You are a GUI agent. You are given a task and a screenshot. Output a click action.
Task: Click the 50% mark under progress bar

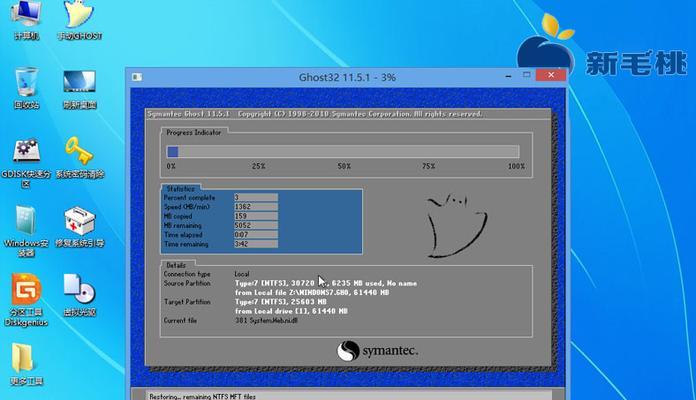pyautogui.click(x=344, y=166)
